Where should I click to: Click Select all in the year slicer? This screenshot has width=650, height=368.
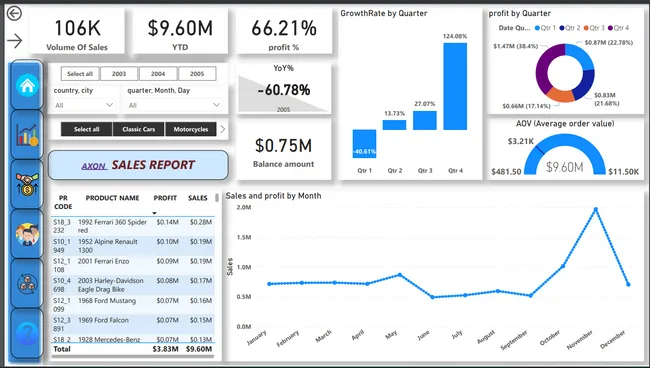click(x=80, y=74)
